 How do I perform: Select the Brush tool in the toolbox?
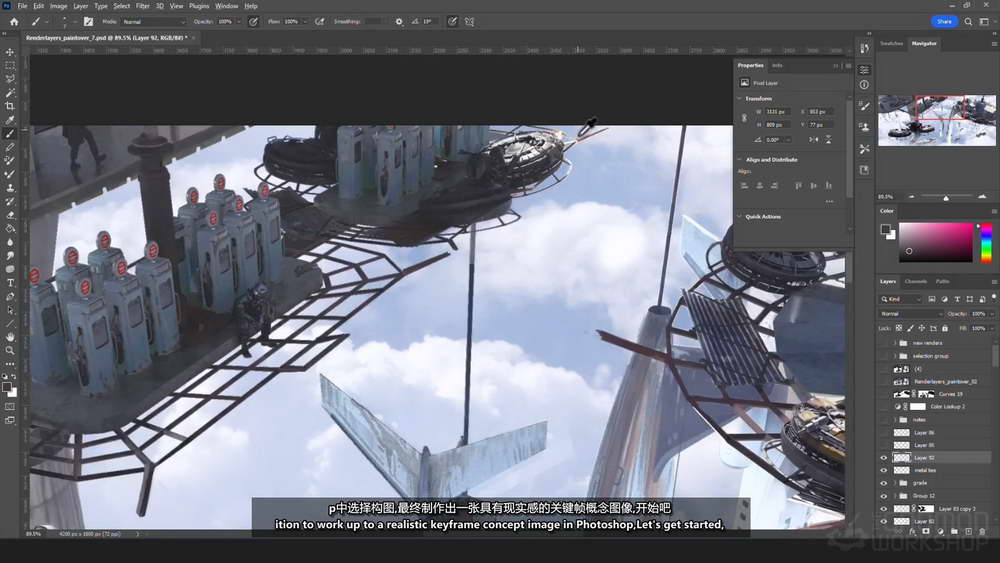[10, 133]
